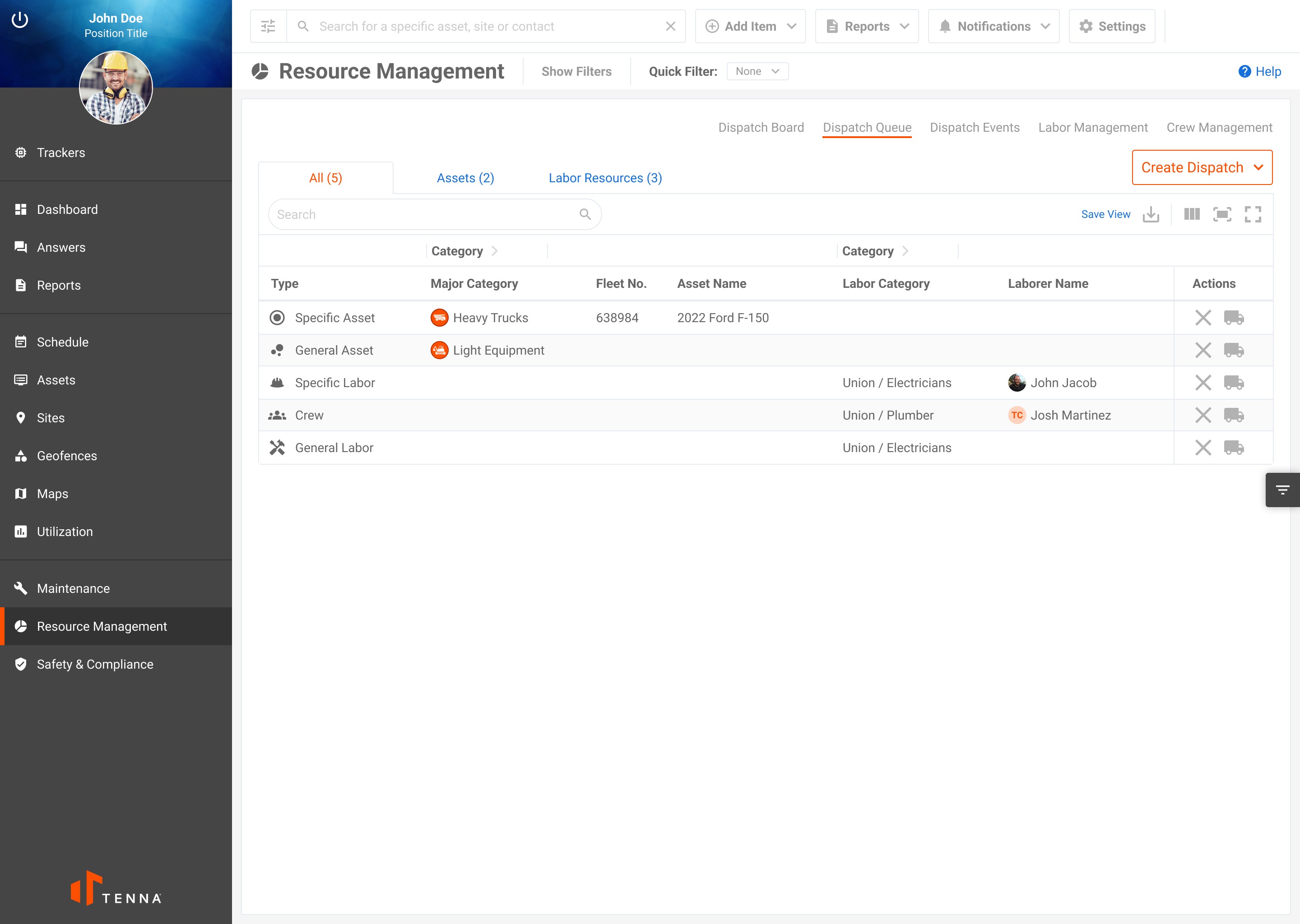Click the TC avatar badge
1300x924 pixels.
[1017, 415]
